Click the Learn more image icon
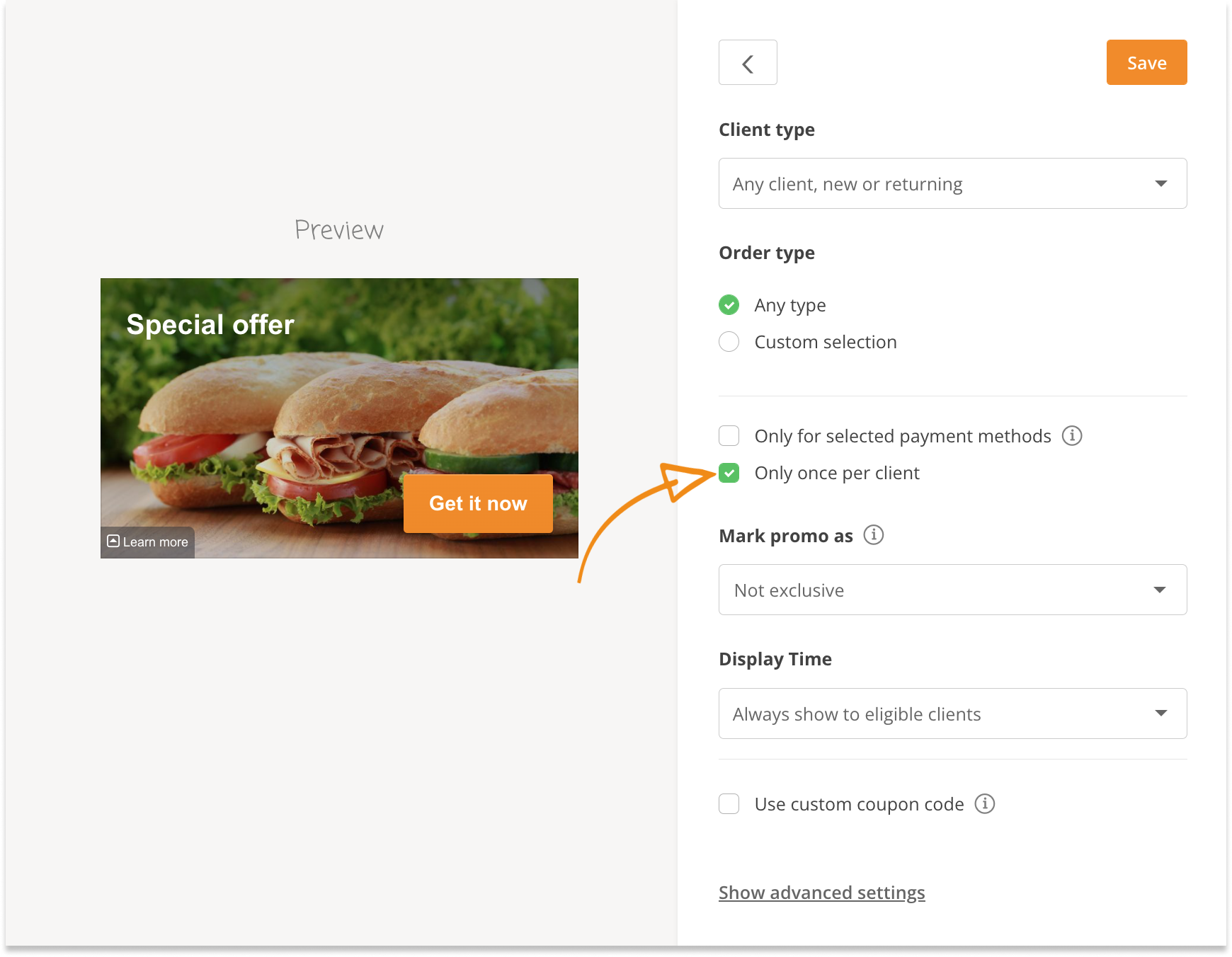The height and width of the screenshot is (957, 1232). click(x=113, y=541)
